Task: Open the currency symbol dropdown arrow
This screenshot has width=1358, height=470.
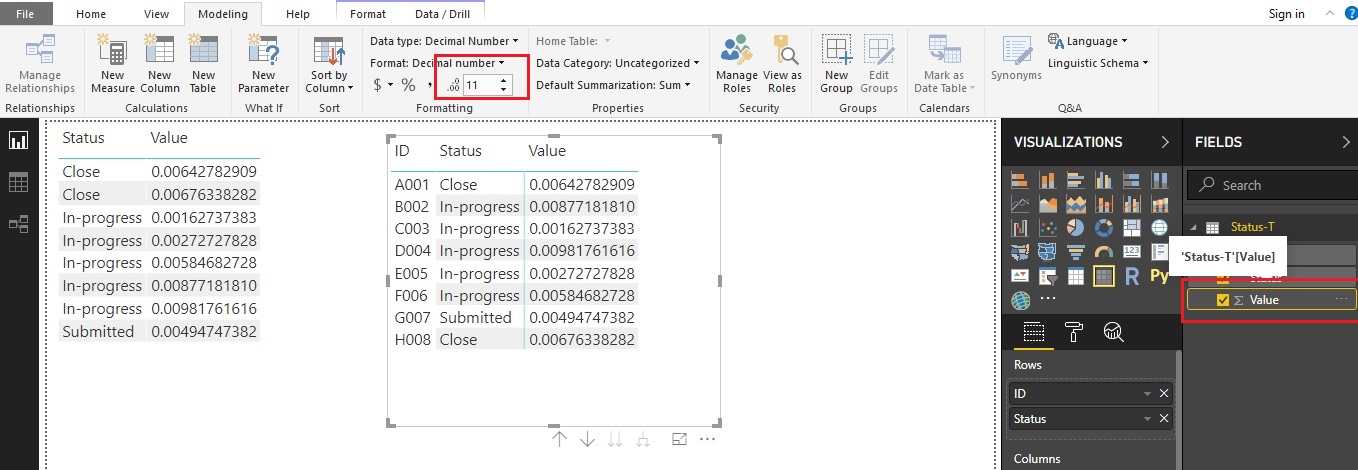Action: click(390, 86)
